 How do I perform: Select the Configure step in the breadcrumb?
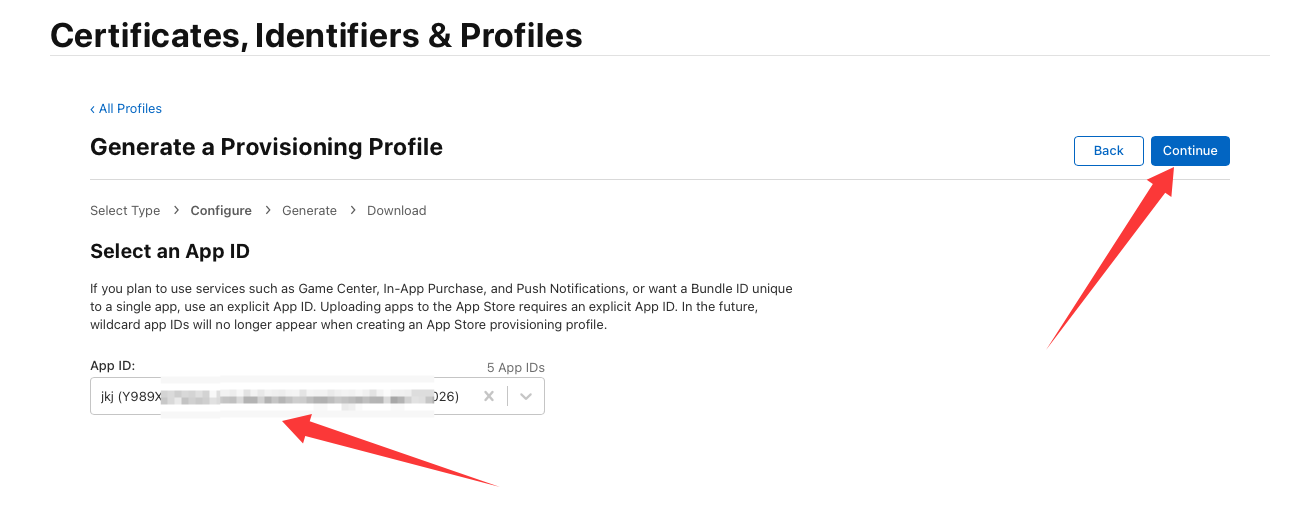(x=221, y=211)
